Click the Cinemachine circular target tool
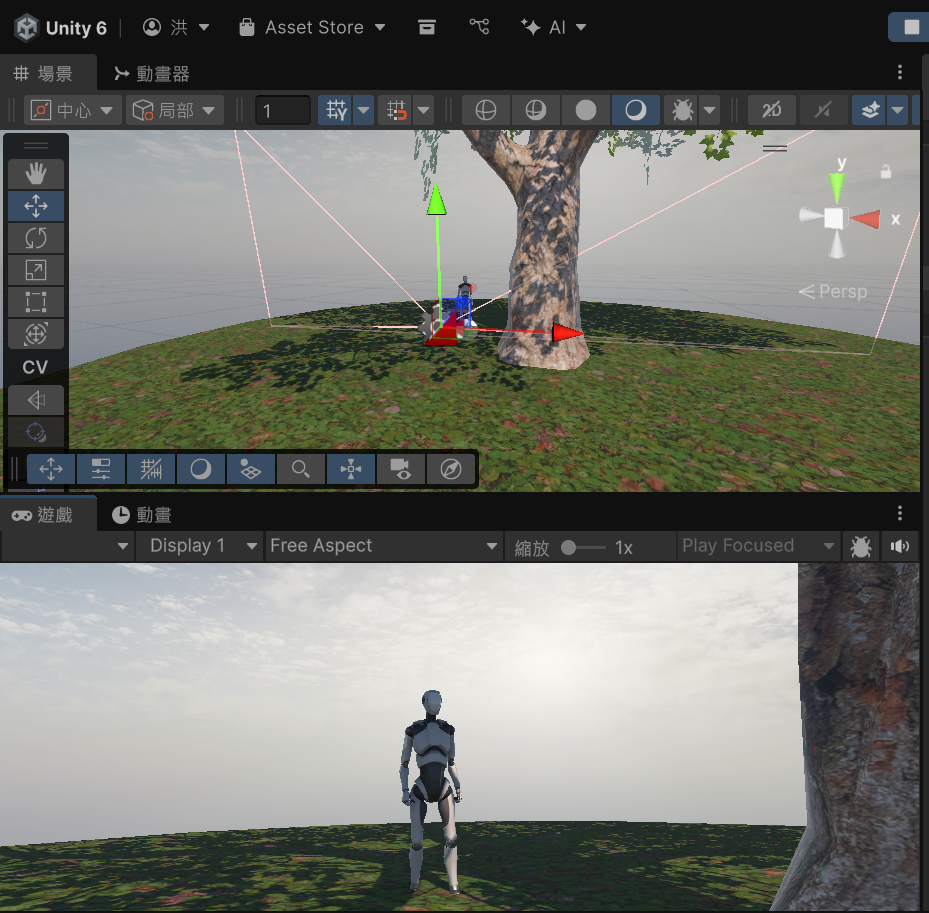The image size is (929, 913). coord(36,432)
